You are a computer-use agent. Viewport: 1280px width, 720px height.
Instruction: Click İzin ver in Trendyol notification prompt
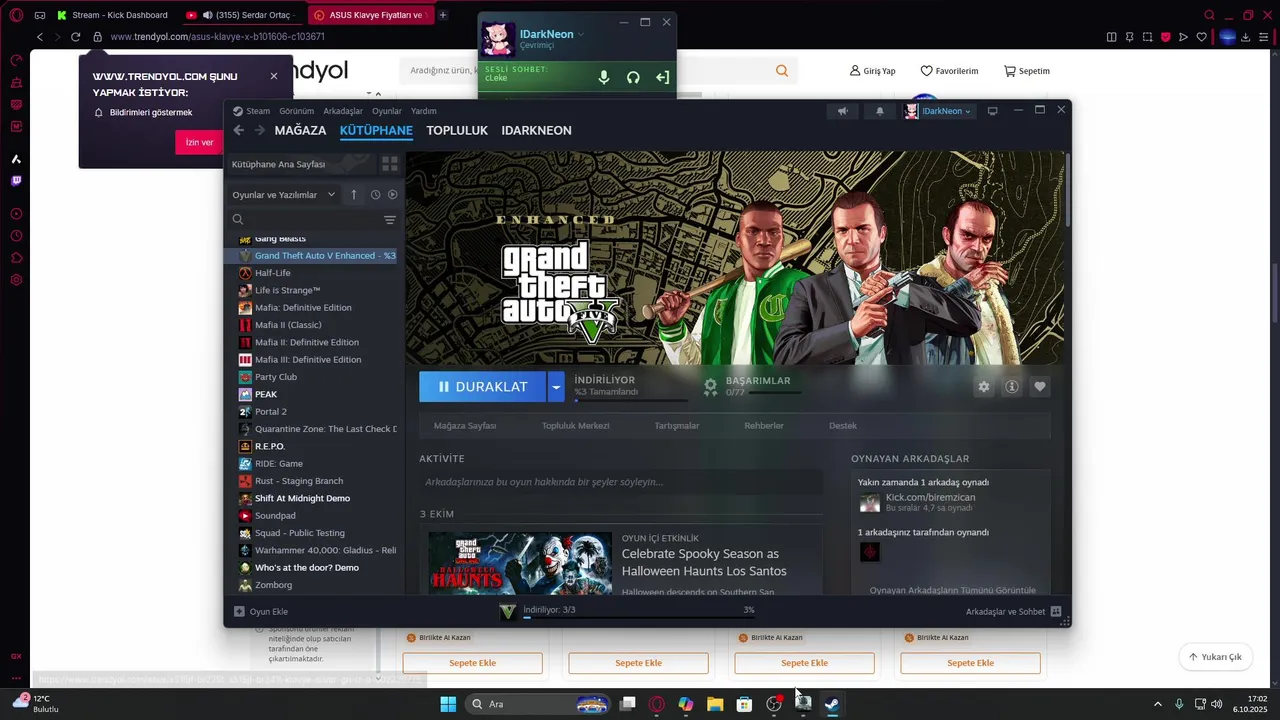[x=200, y=142]
